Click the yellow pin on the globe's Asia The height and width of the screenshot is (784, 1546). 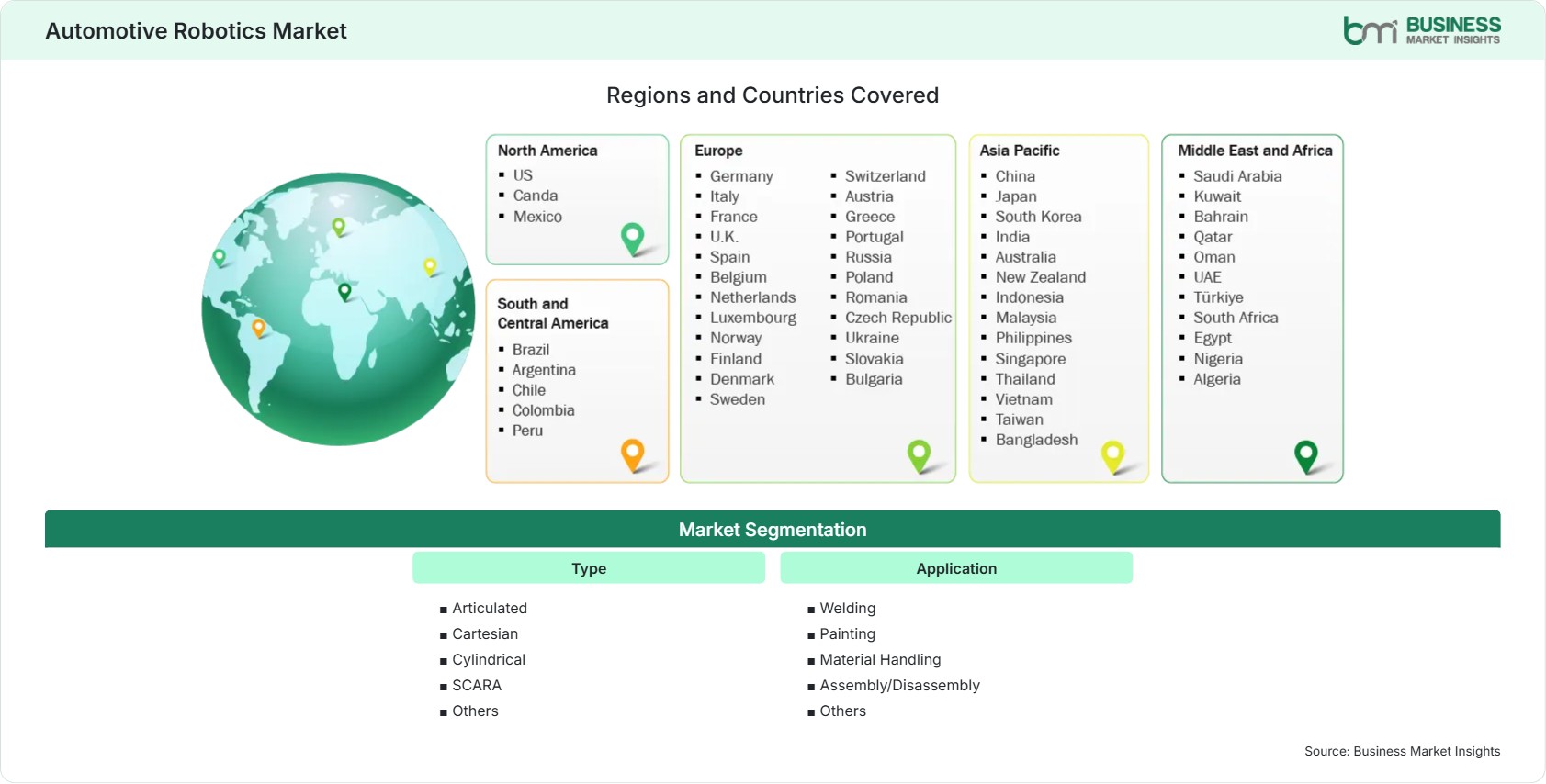[x=430, y=267]
